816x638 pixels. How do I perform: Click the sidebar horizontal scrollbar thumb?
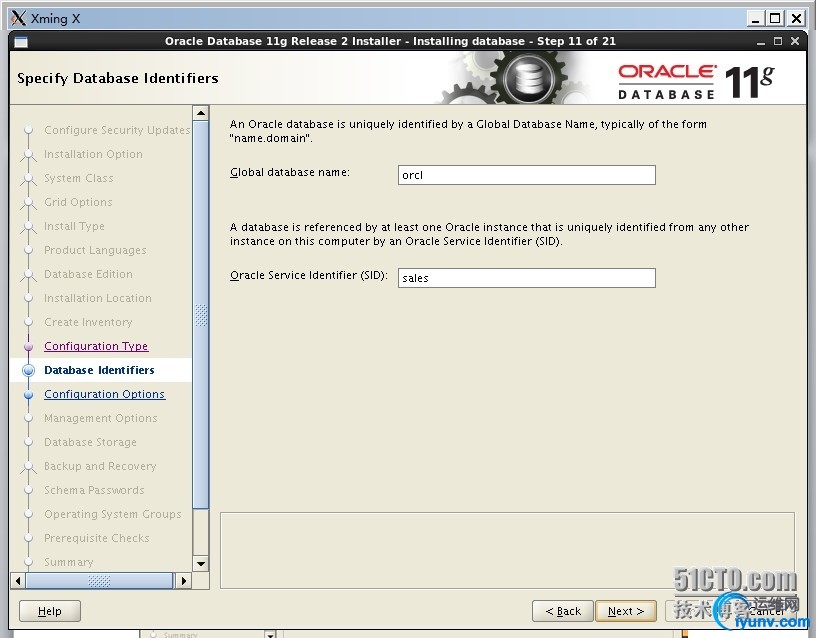click(x=99, y=580)
